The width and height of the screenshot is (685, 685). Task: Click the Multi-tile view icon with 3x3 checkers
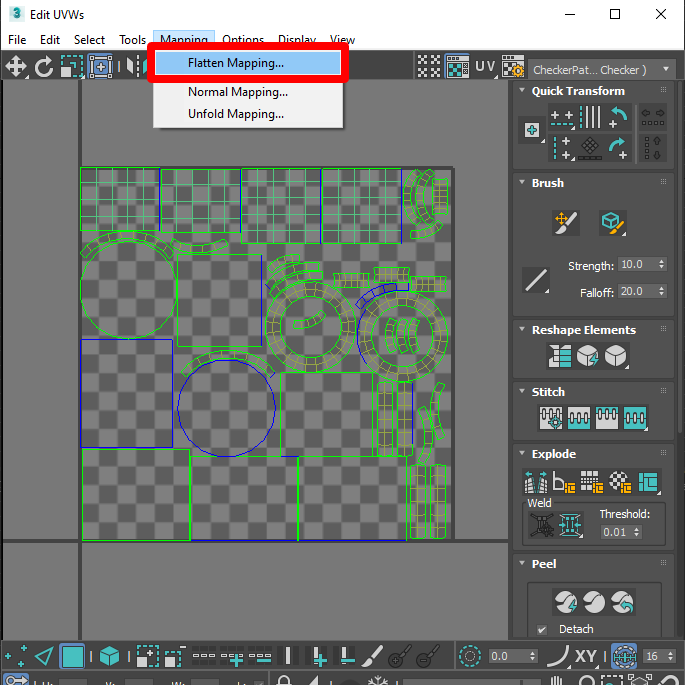(x=429, y=66)
